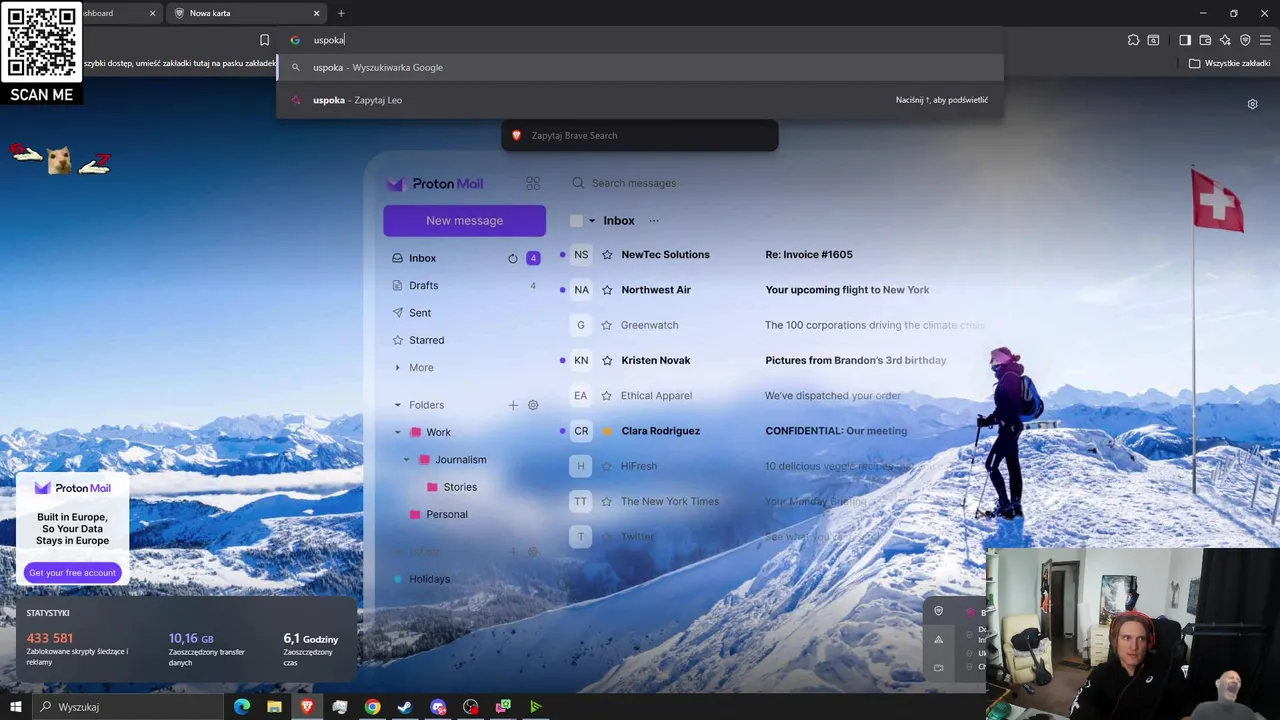Open new tab page customize gear icon
Screen dimensions: 1280x720
tap(1252, 104)
